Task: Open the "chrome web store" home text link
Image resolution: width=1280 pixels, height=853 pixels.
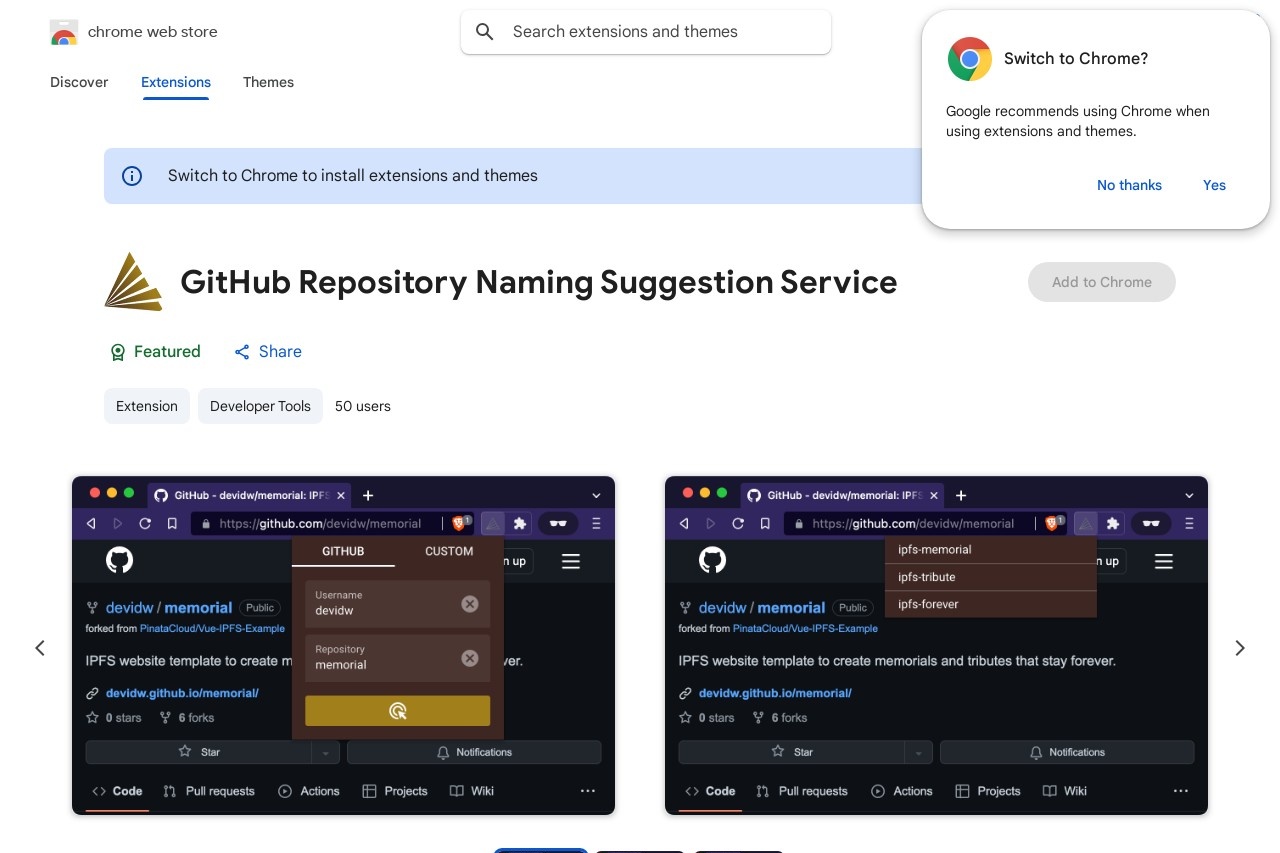Action: point(152,32)
